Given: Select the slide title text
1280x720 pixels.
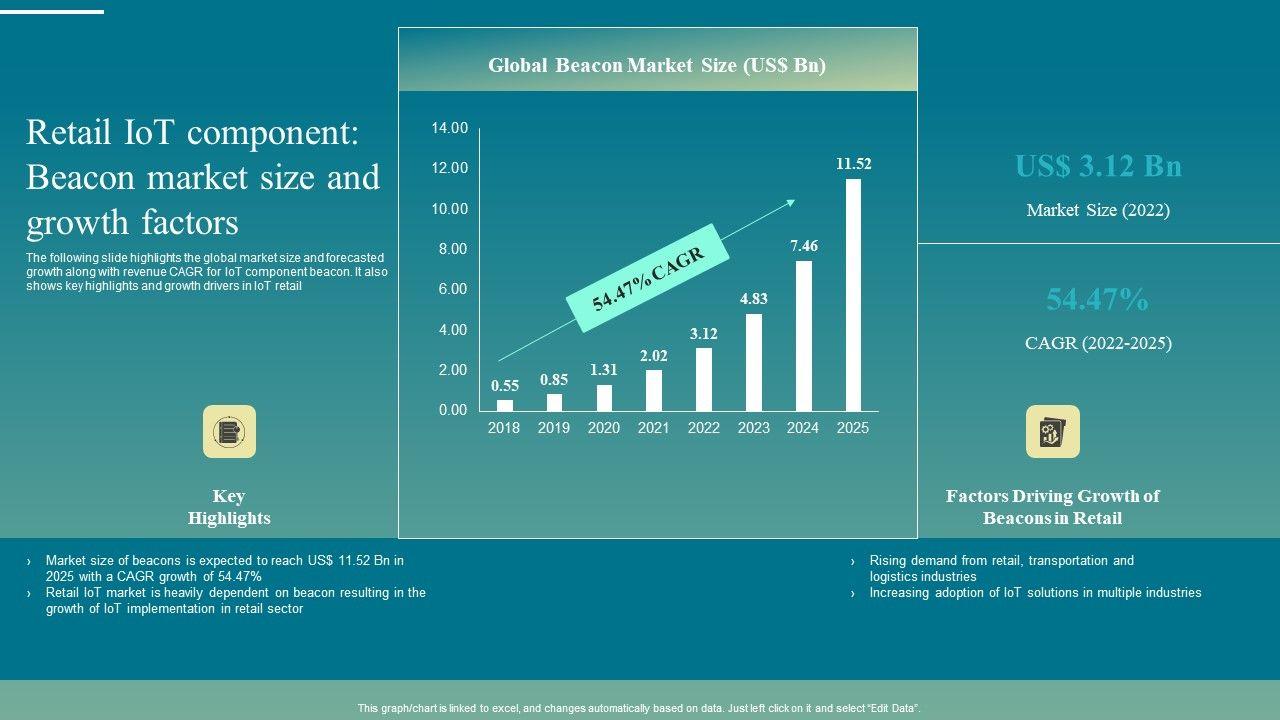Looking at the screenshot, I should click(203, 177).
